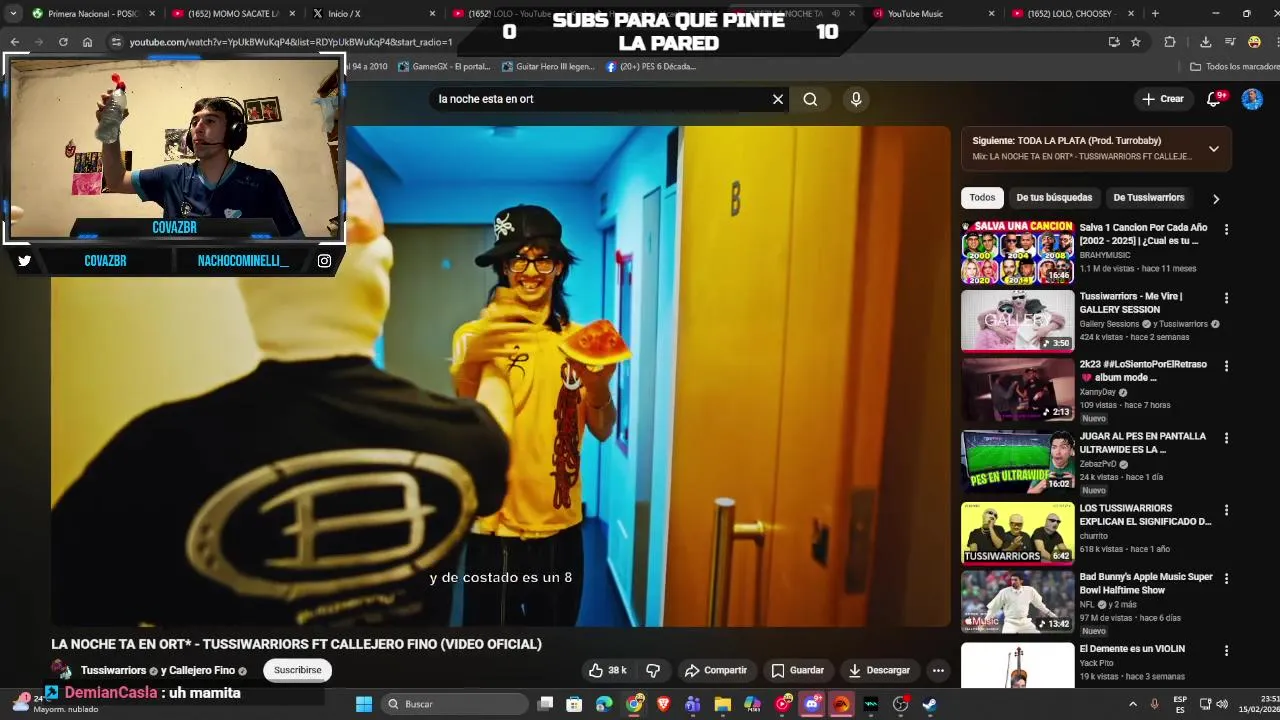1280x720 pixels.
Task: Go to the browser home page icon
Action: [x=87, y=42]
